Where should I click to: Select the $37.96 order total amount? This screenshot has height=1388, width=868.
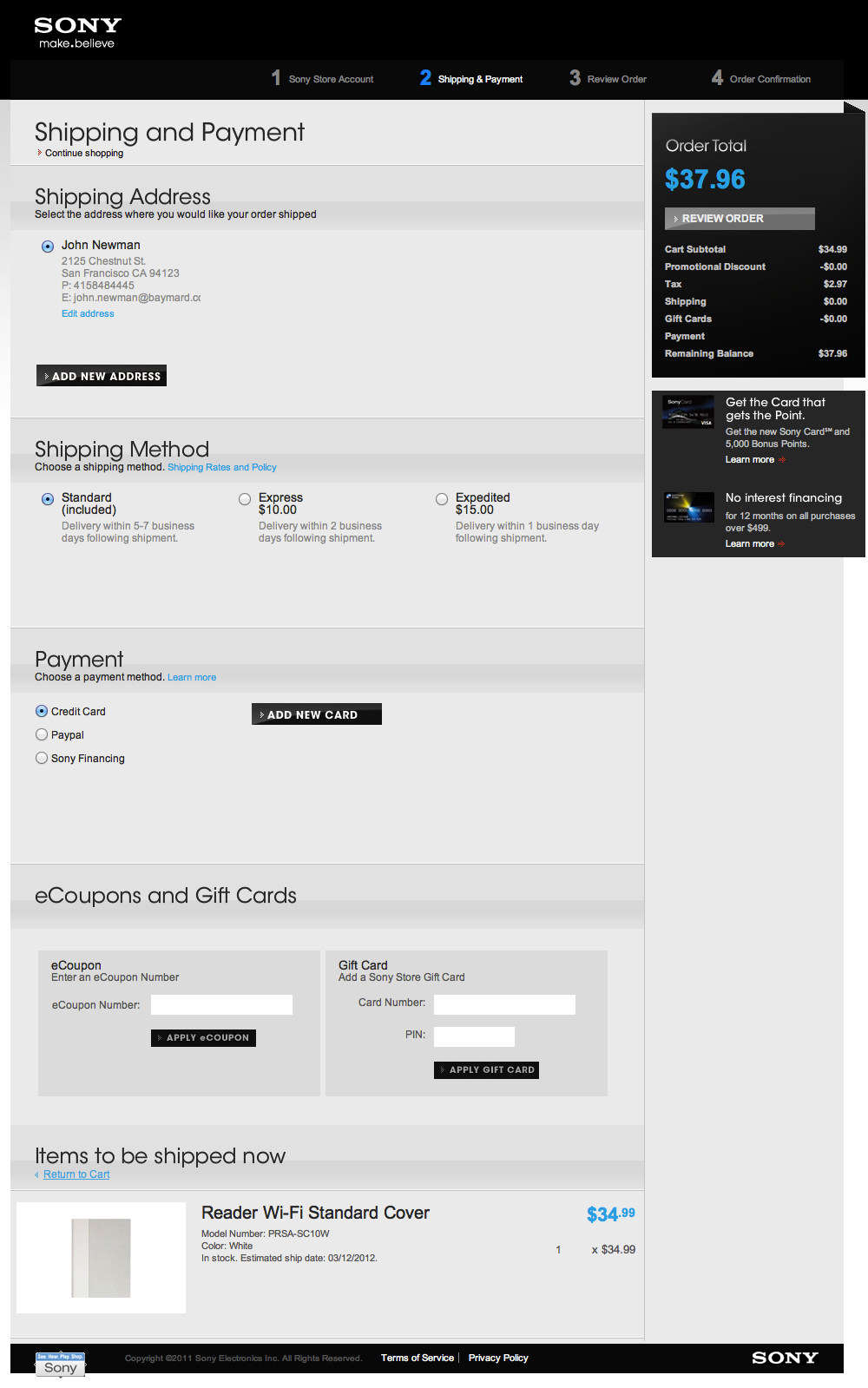coord(705,179)
